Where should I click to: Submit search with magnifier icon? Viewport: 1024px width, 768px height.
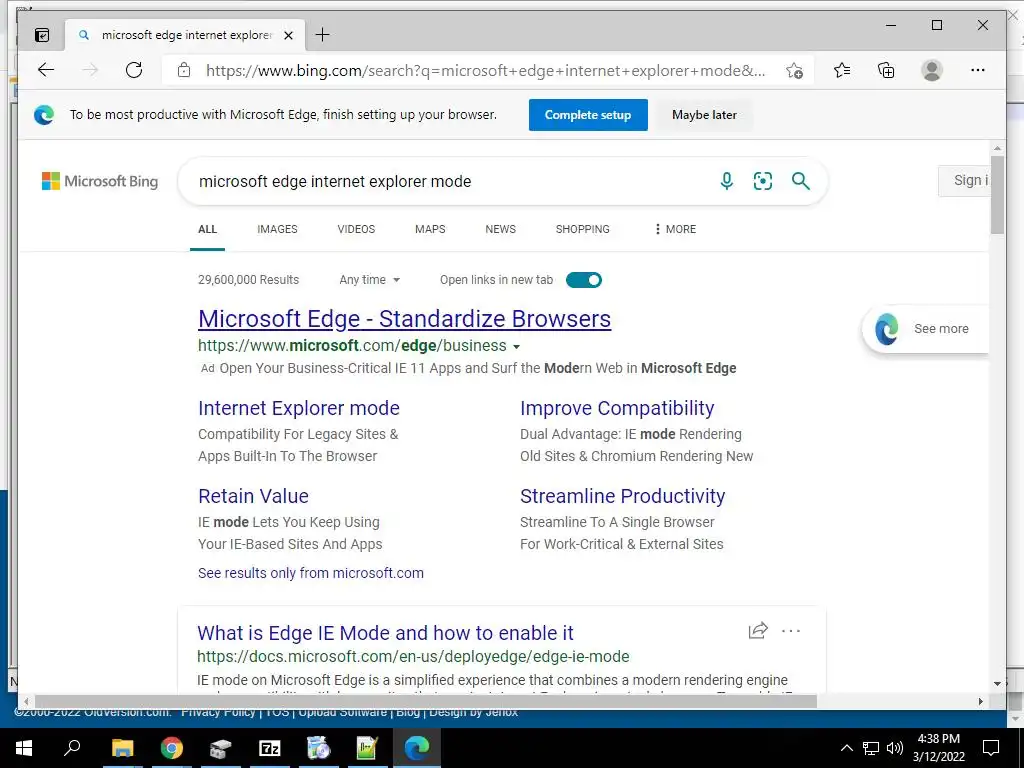[x=801, y=181]
